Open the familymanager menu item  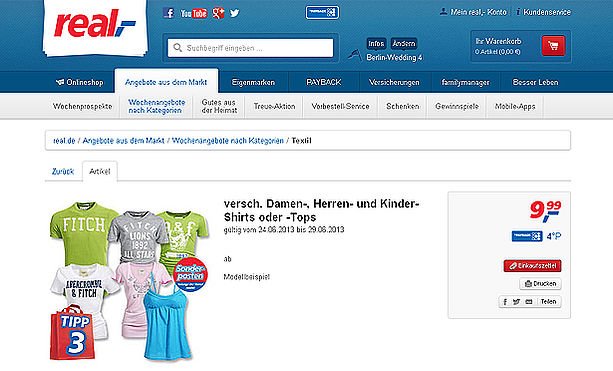click(x=465, y=82)
